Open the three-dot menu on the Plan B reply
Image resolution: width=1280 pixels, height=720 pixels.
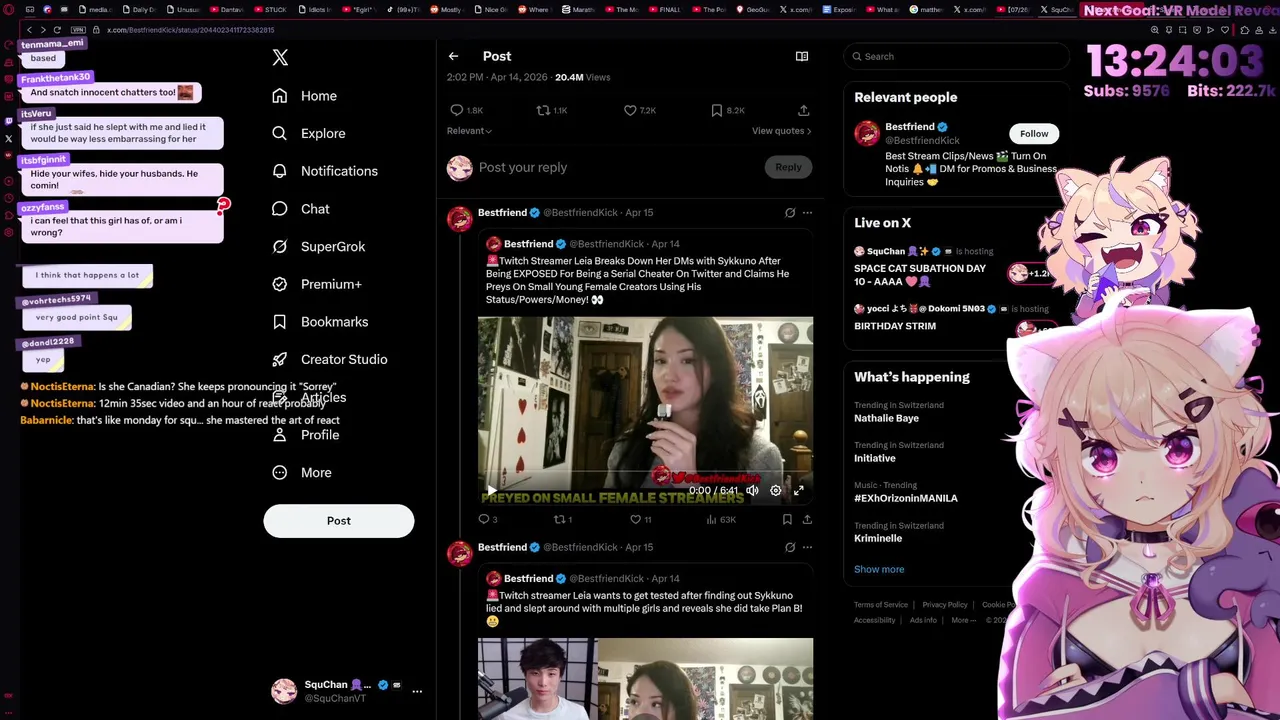pos(807,547)
